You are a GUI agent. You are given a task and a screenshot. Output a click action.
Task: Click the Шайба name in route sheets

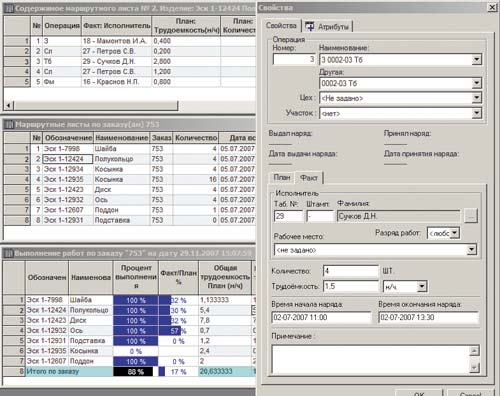[106, 149]
